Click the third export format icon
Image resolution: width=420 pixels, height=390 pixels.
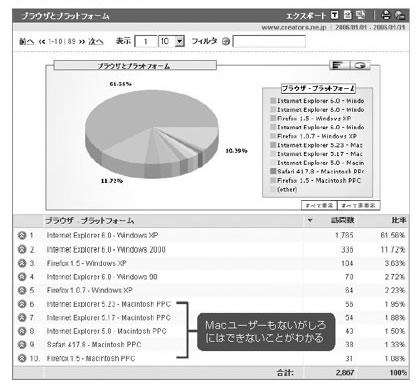[360, 15]
